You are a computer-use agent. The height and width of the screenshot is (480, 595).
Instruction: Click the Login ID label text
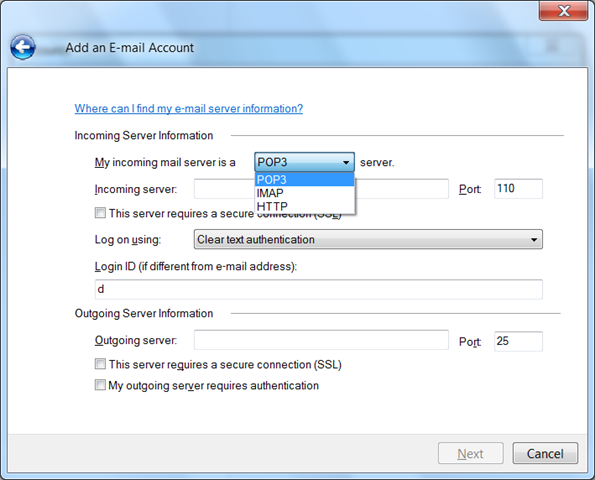click(x=196, y=266)
